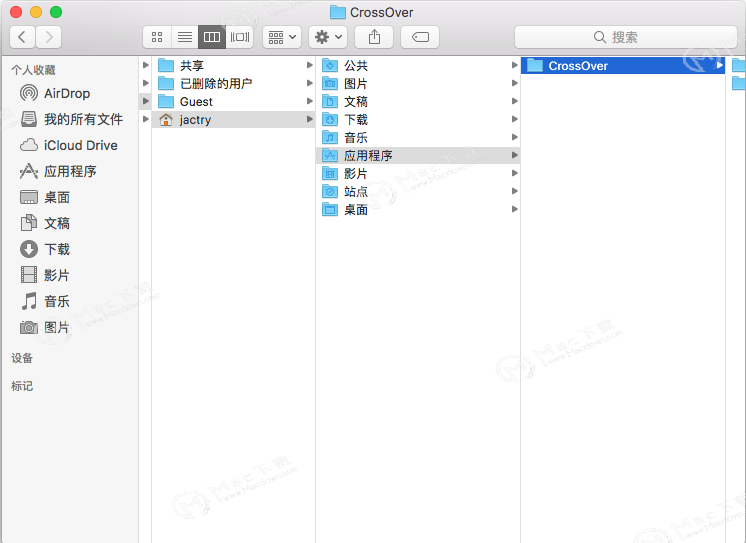The height and width of the screenshot is (543, 746).
Task: Select the jactry home folder
Action: (x=233, y=119)
